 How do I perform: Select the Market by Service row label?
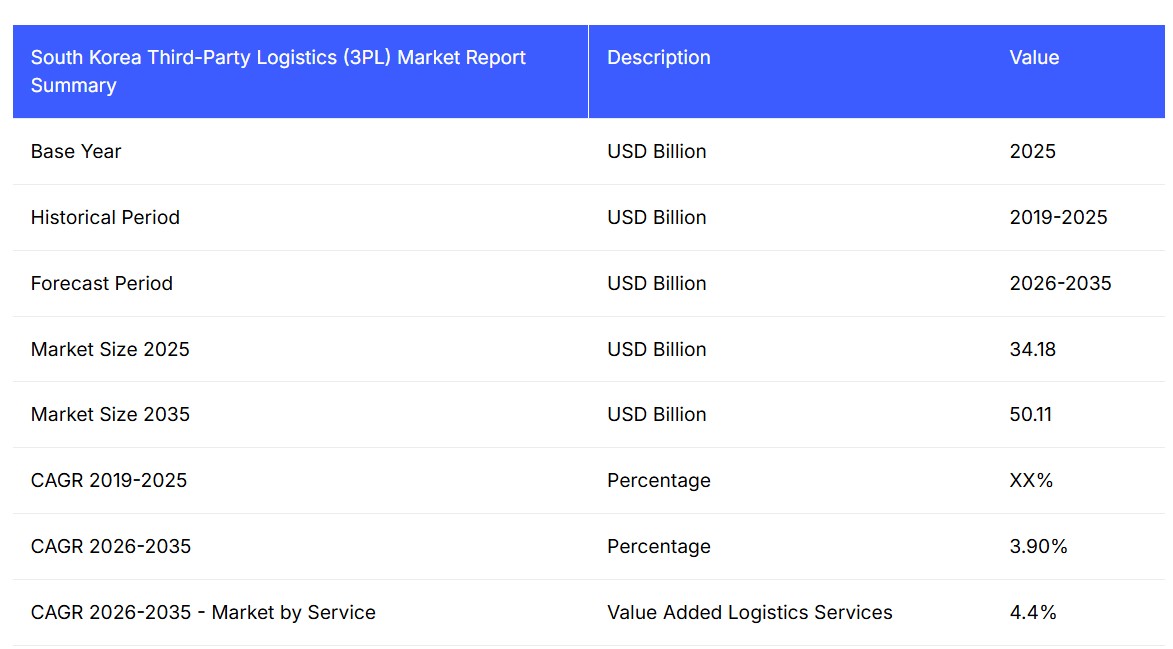[203, 613]
